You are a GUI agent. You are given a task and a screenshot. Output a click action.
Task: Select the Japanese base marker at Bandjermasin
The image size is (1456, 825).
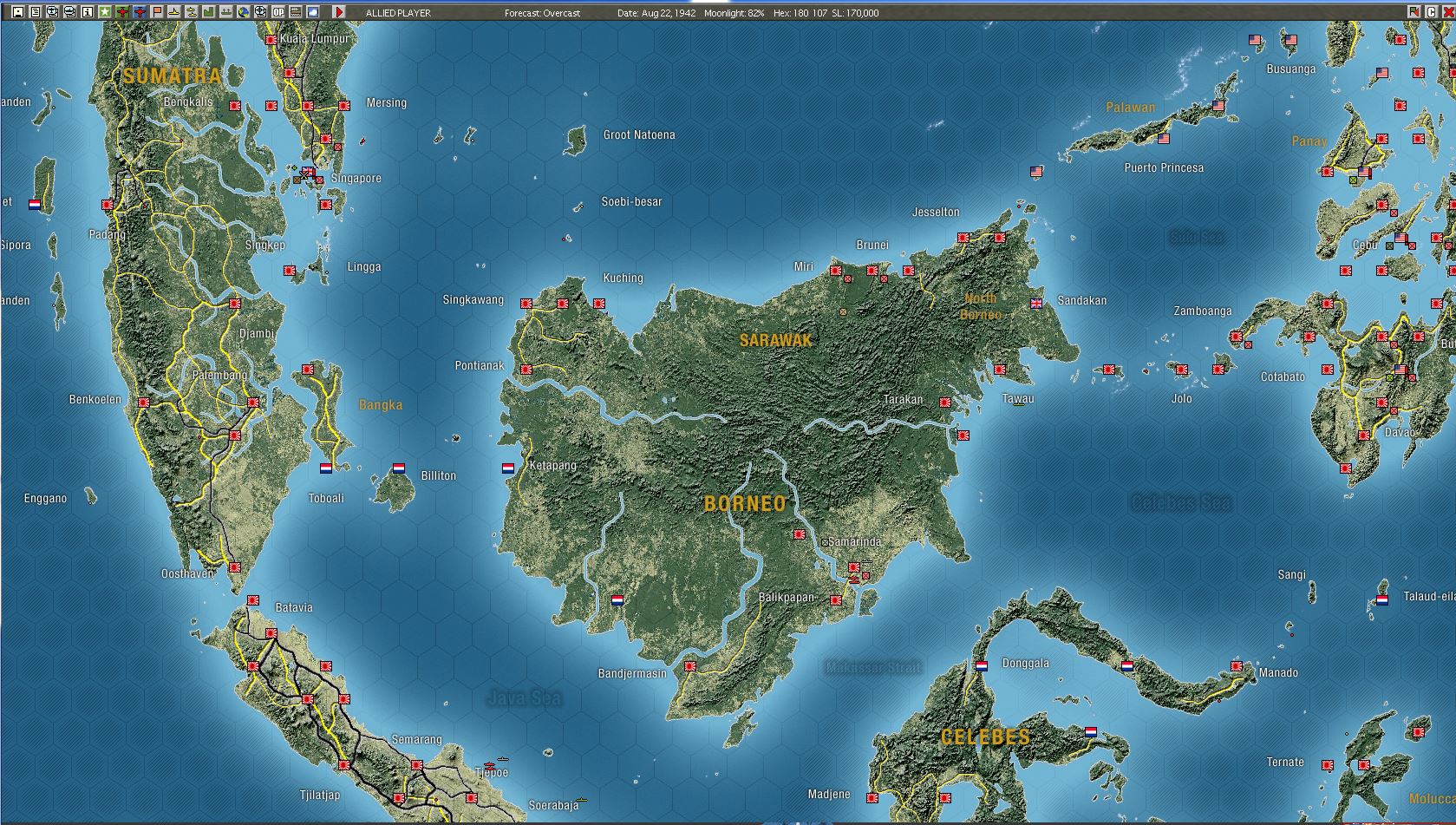point(690,666)
